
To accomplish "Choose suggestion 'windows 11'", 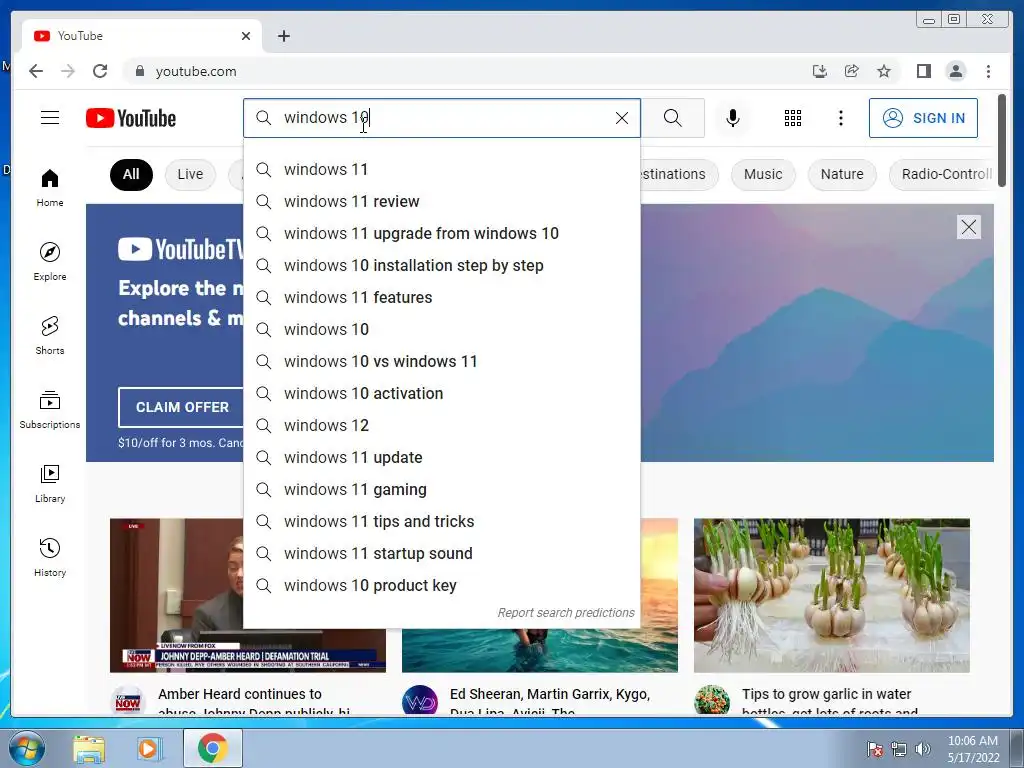I will [441, 169].
